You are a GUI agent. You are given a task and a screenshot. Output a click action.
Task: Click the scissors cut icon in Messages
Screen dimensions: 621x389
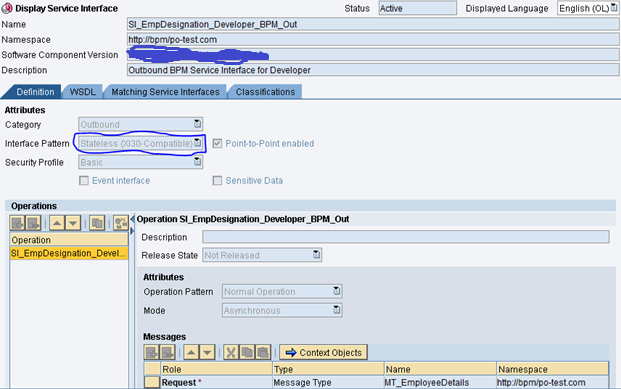(x=231, y=352)
